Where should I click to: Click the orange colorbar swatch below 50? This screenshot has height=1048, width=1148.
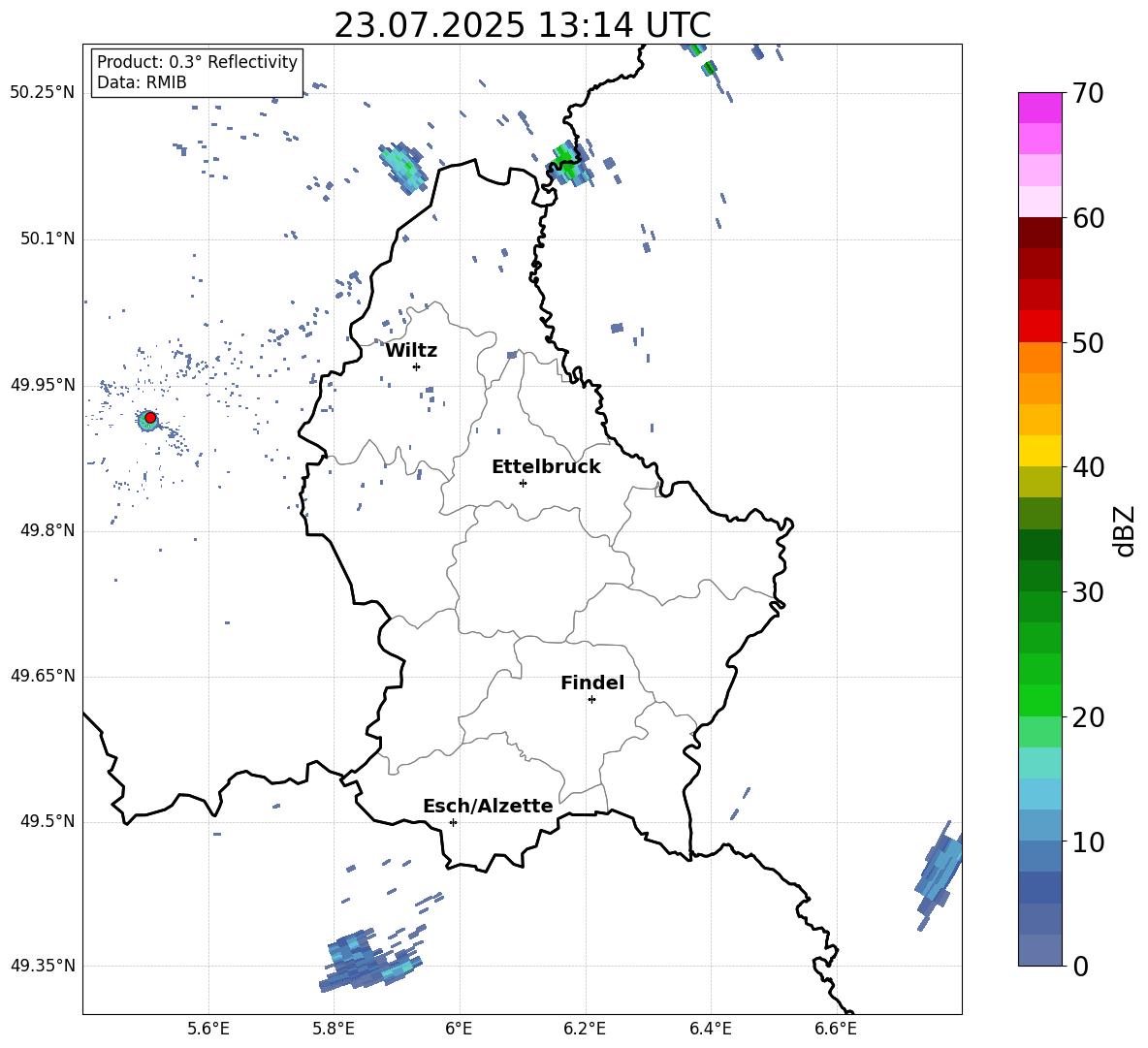tap(1039, 357)
